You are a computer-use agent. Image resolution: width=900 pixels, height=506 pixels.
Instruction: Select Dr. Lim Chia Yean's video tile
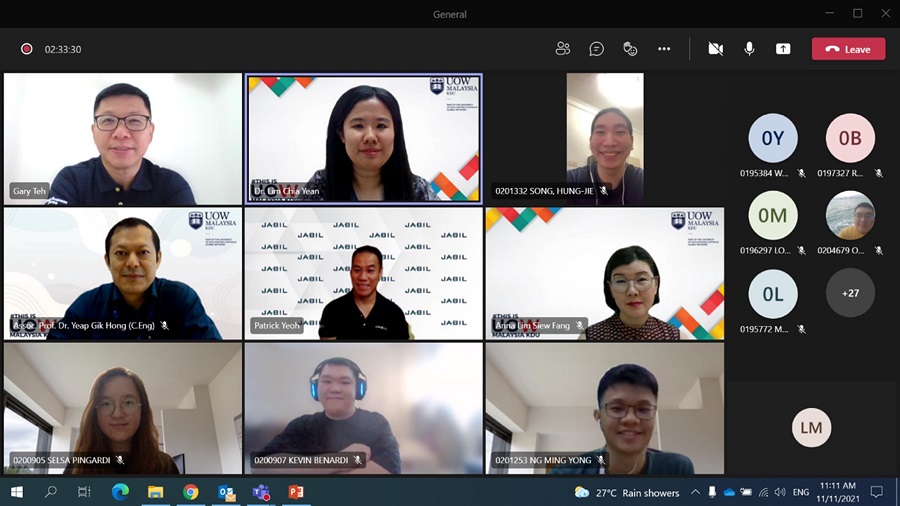point(364,139)
